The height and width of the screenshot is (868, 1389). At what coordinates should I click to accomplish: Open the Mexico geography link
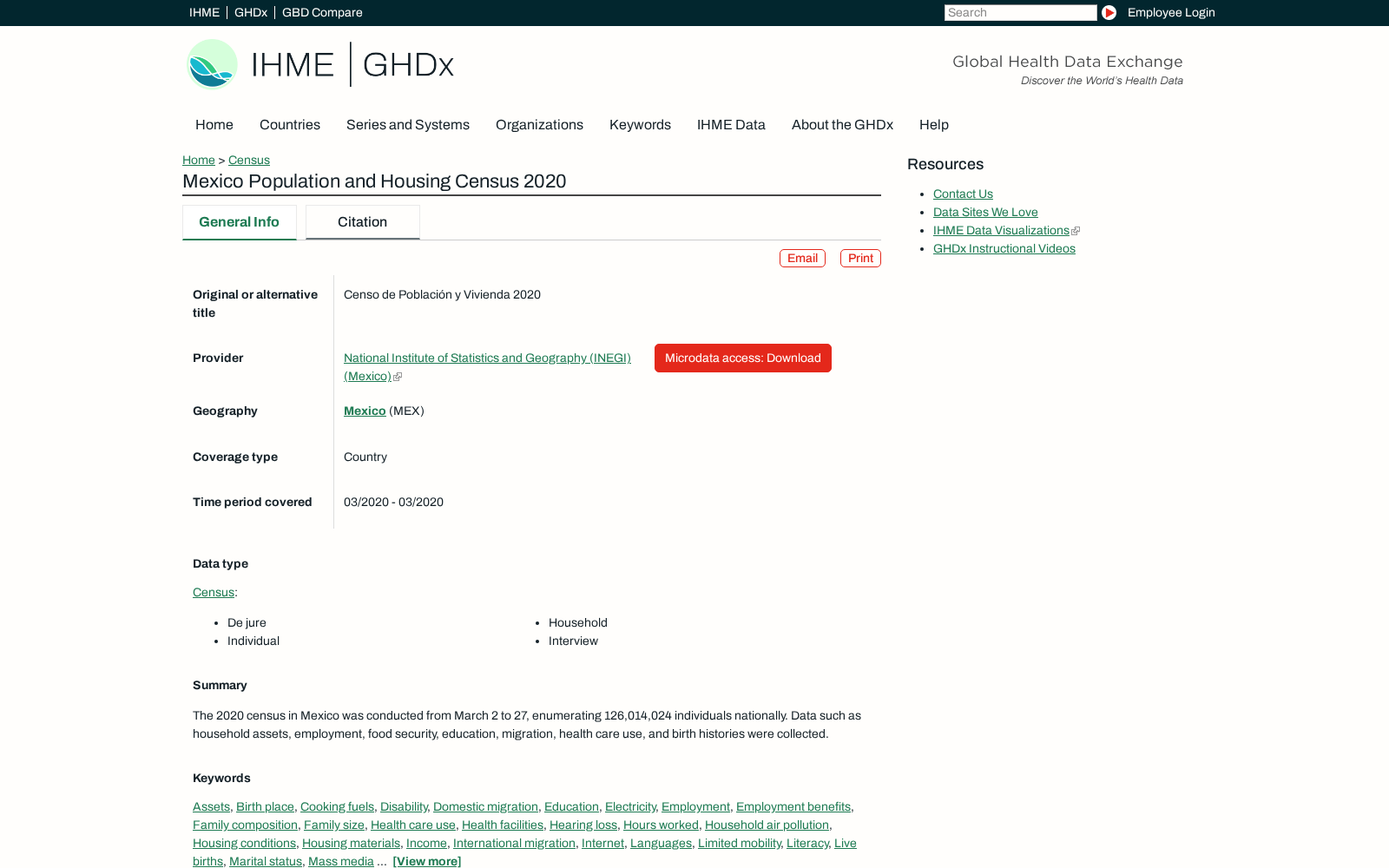(365, 411)
